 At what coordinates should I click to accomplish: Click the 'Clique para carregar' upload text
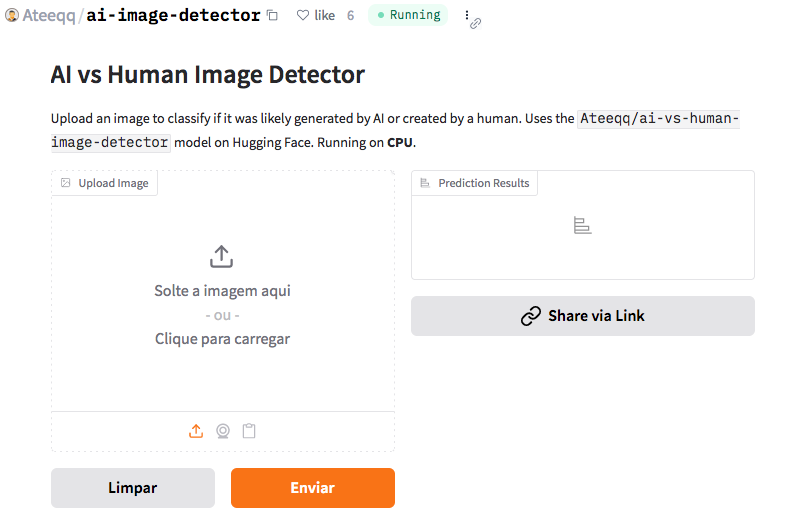[222, 339]
